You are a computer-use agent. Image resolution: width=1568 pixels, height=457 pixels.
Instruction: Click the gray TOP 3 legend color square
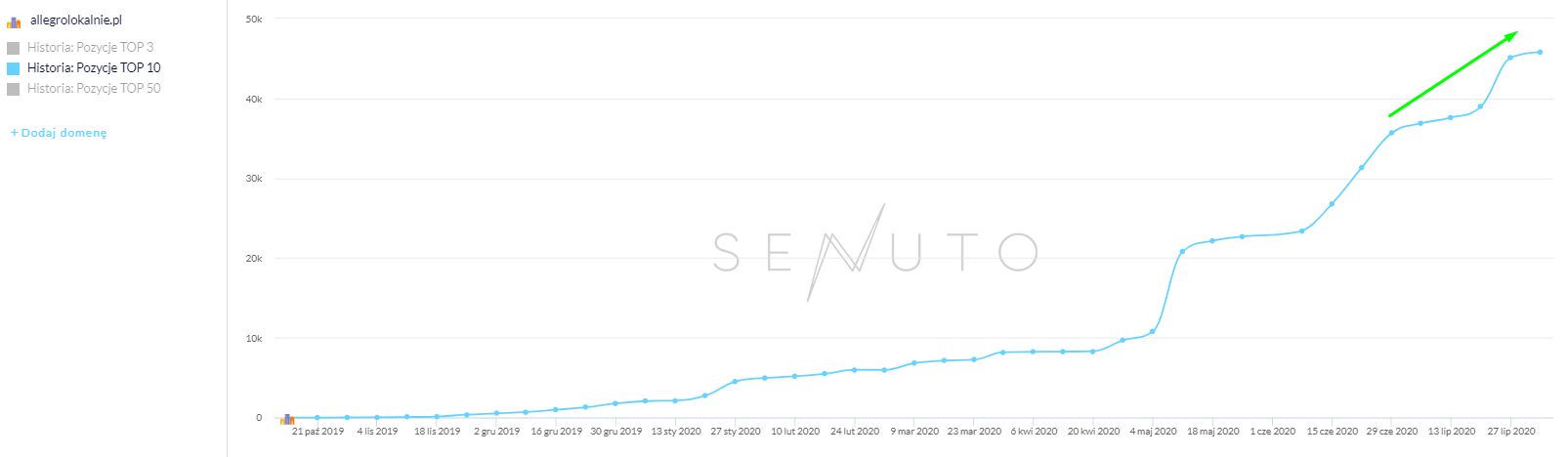14,48
